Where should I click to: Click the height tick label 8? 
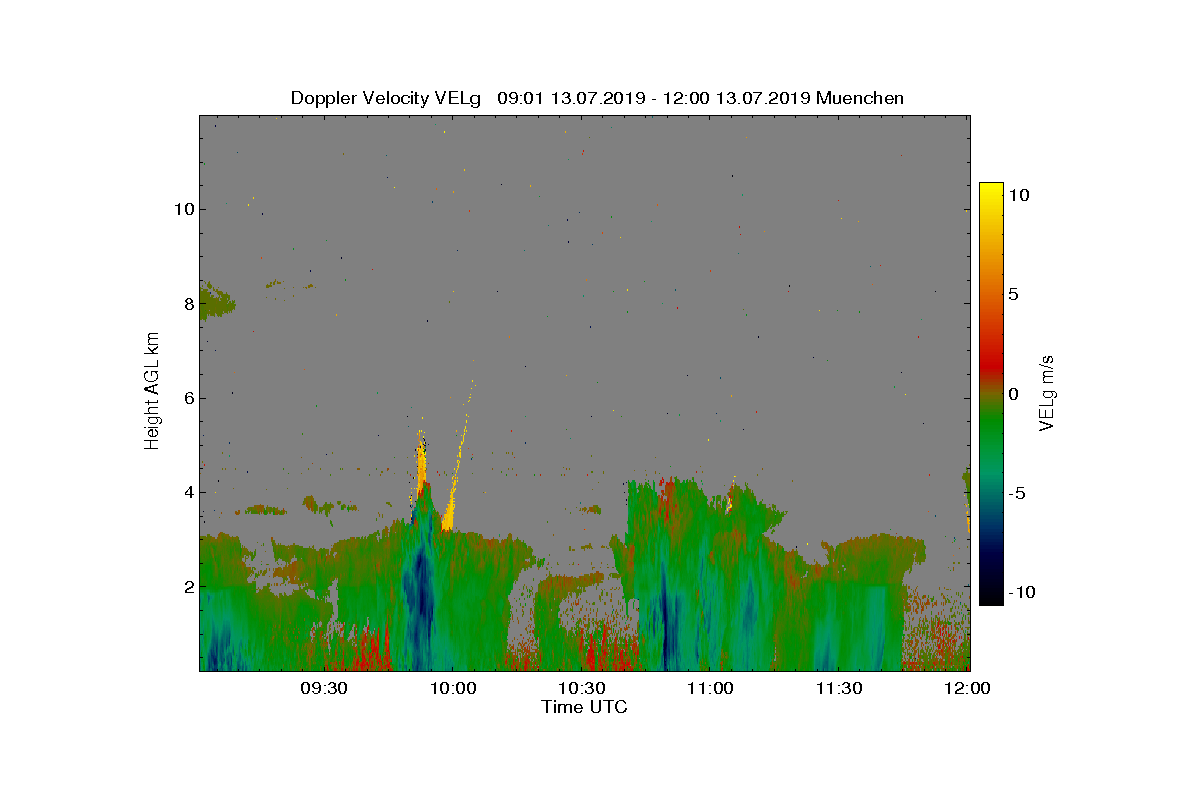[x=188, y=303]
